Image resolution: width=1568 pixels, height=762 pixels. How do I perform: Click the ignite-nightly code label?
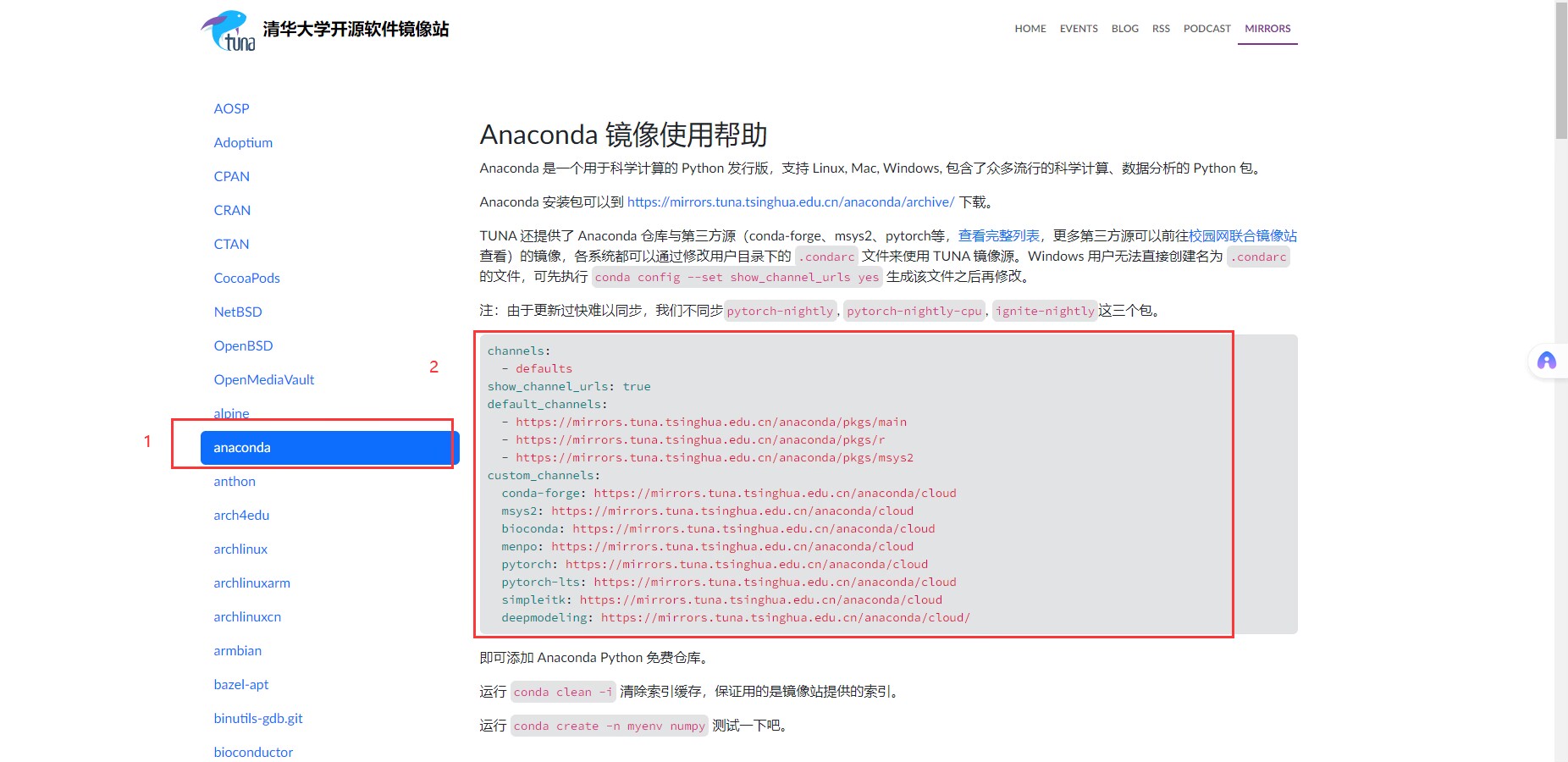coord(1045,311)
